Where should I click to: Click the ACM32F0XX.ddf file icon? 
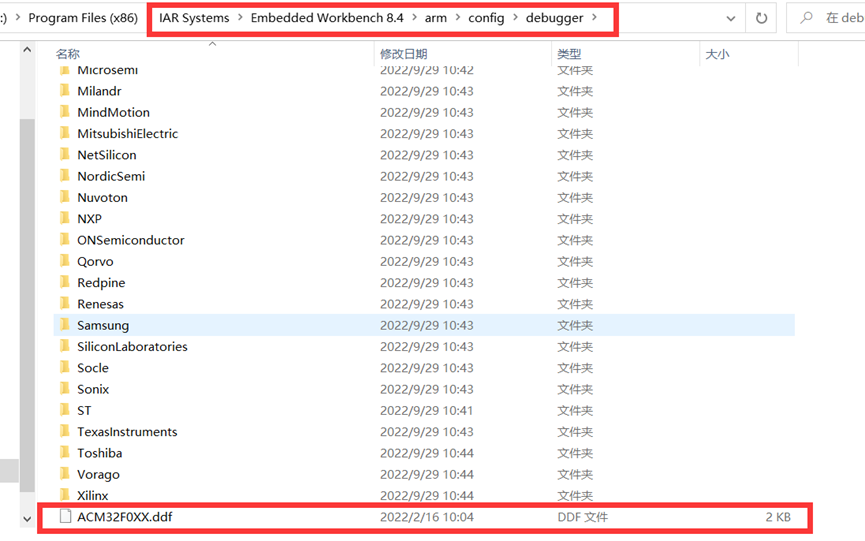[x=66, y=517]
